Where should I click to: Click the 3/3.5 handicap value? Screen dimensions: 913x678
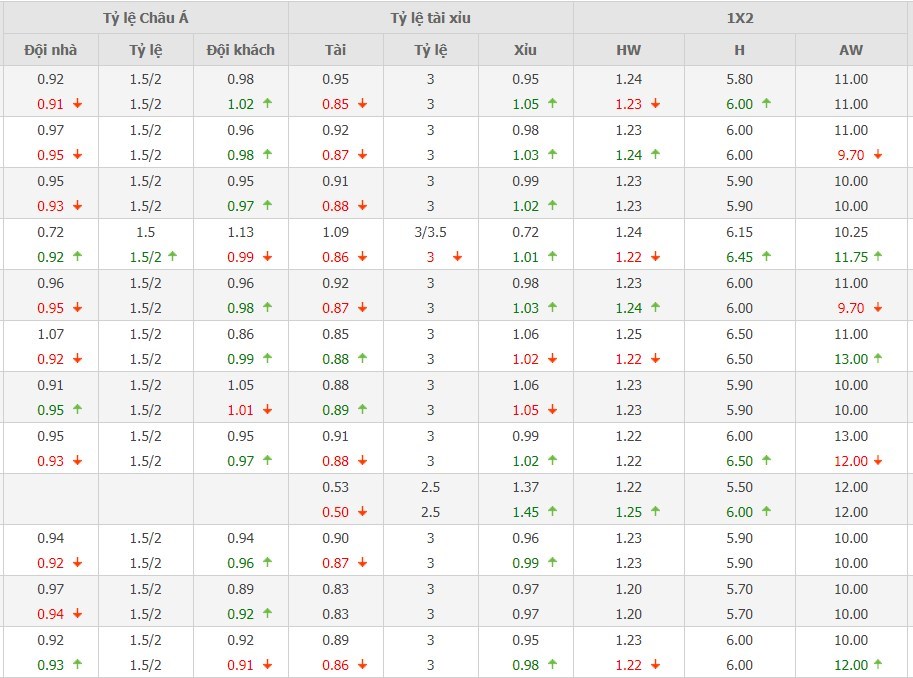point(430,232)
